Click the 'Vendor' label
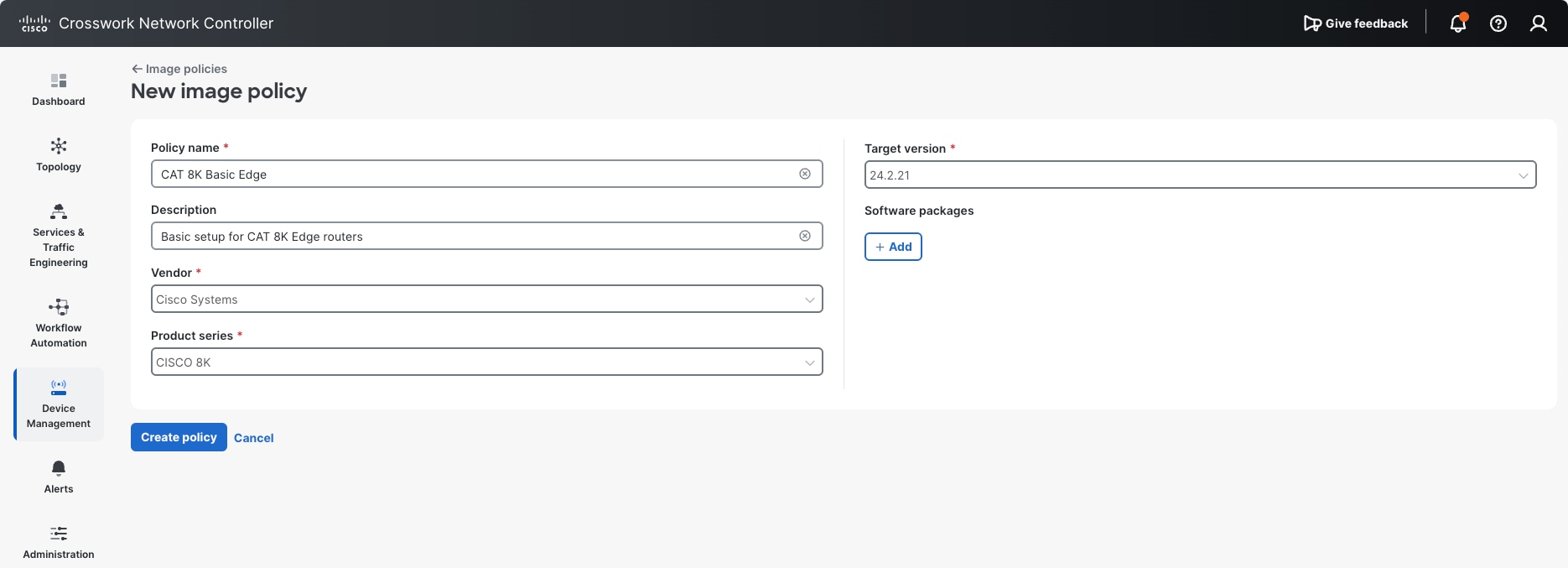The height and width of the screenshot is (568, 1568). point(171,273)
